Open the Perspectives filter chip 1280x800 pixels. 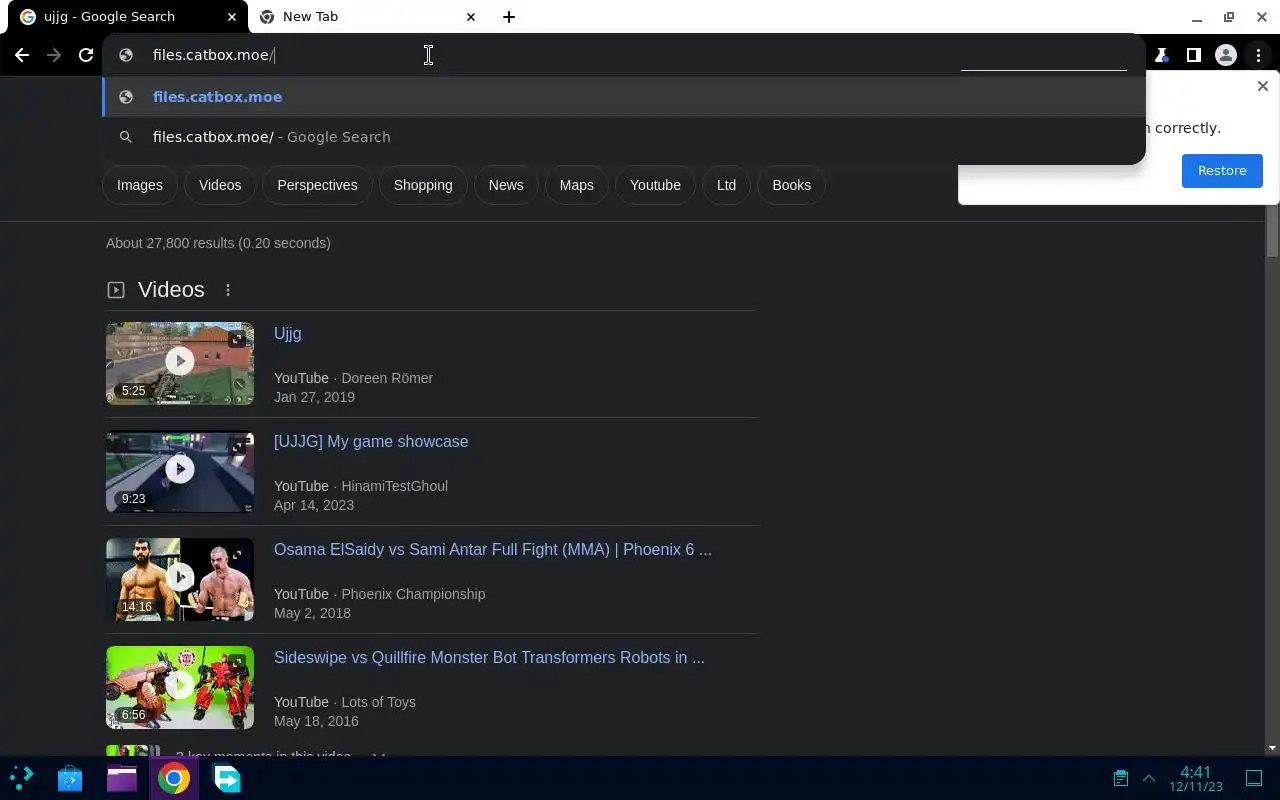click(317, 185)
